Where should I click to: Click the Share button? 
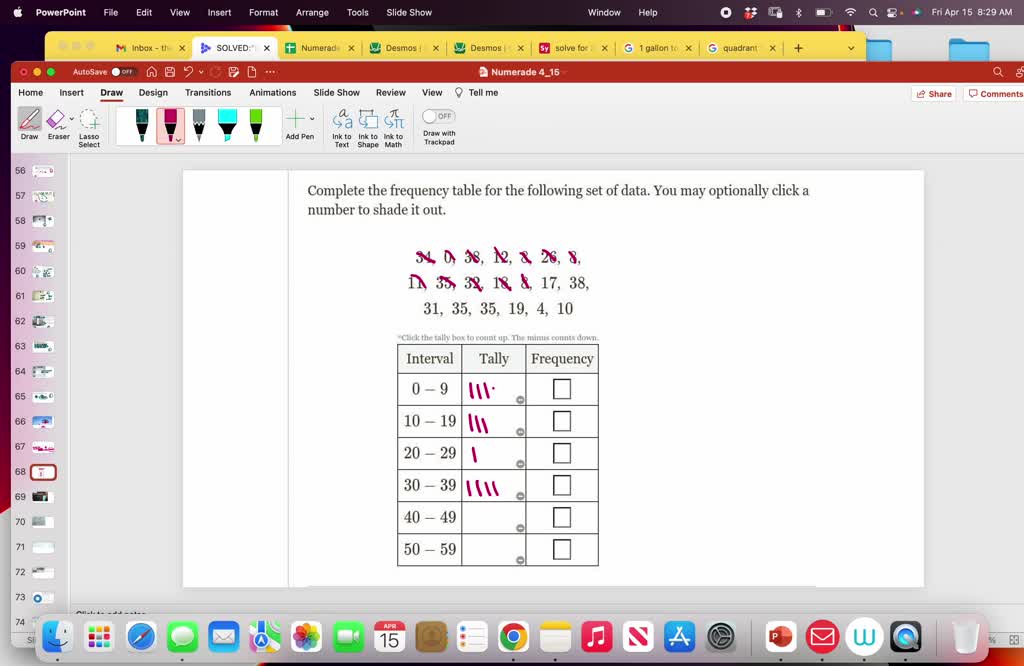(x=932, y=92)
